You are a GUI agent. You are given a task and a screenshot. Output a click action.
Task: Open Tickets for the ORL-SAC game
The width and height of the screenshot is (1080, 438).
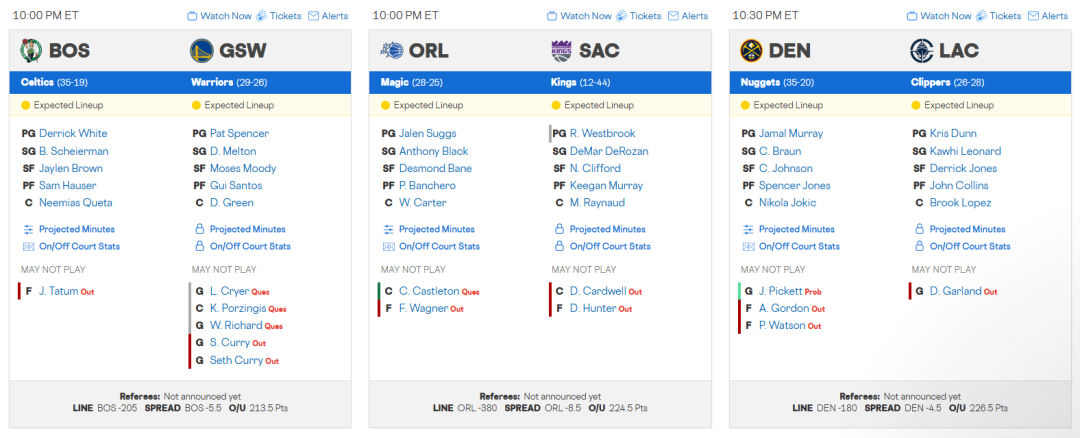point(638,16)
